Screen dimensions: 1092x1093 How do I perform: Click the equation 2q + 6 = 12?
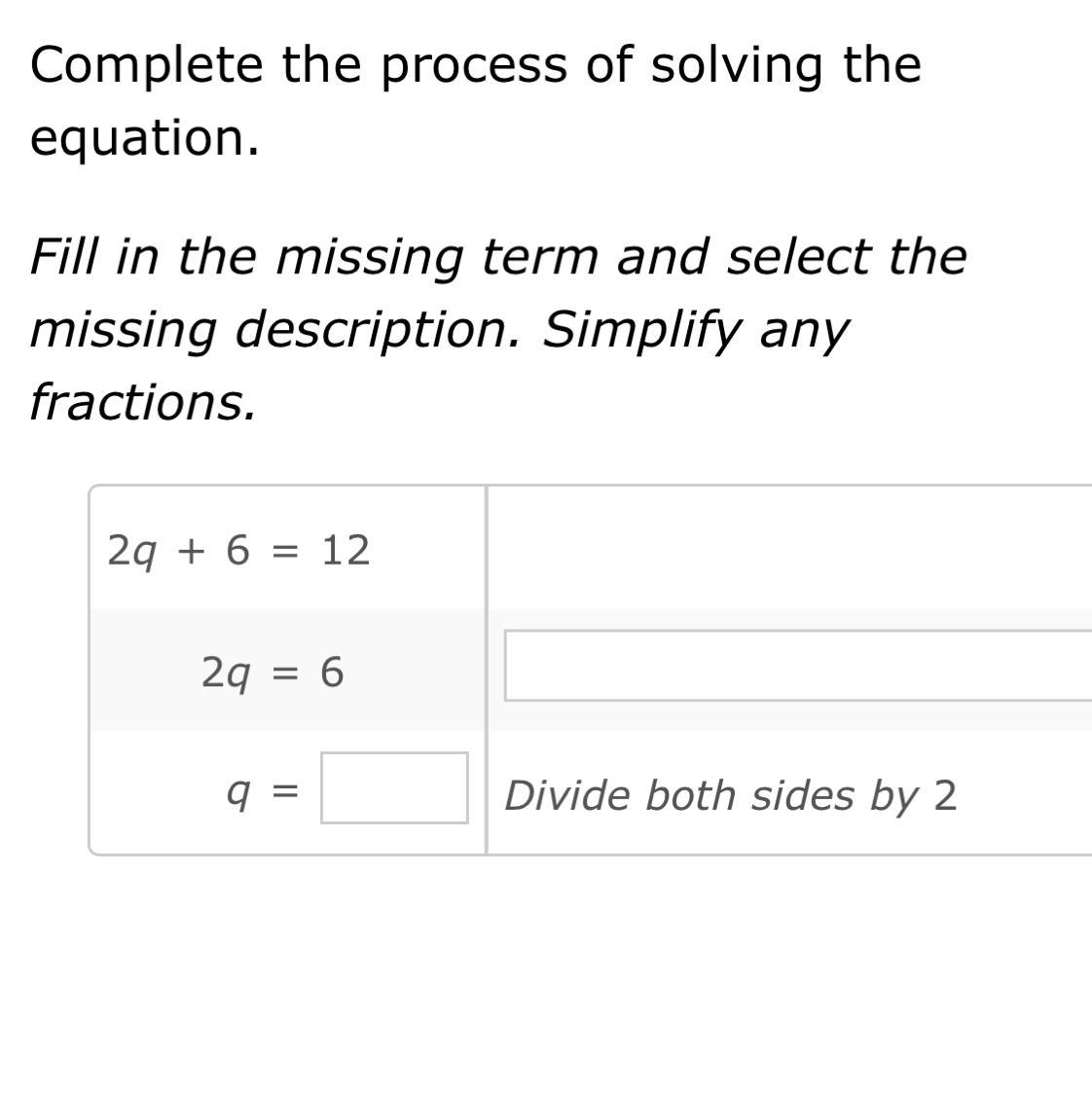(238, 551)
